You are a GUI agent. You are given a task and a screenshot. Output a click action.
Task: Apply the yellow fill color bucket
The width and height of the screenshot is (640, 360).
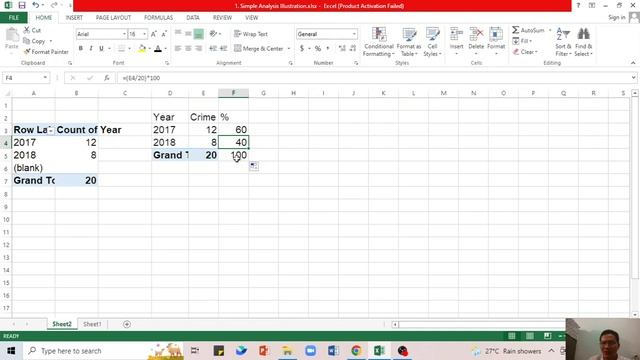tap(142, 49)
